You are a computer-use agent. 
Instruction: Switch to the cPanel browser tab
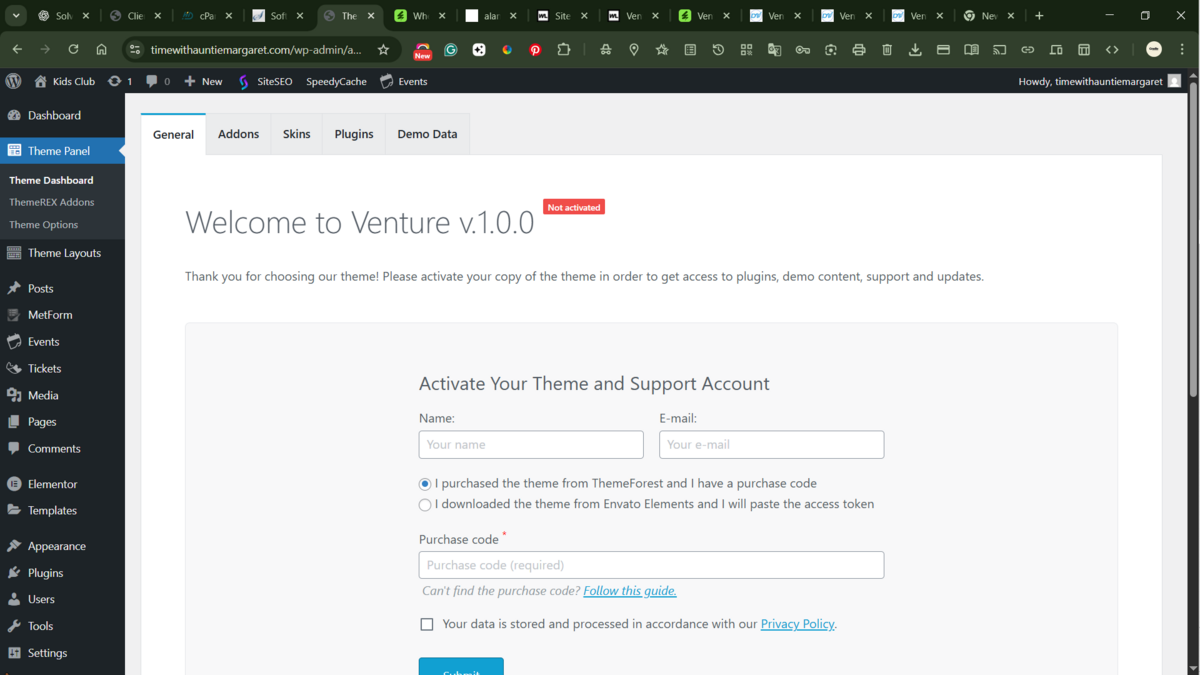[x=206, y=16]
